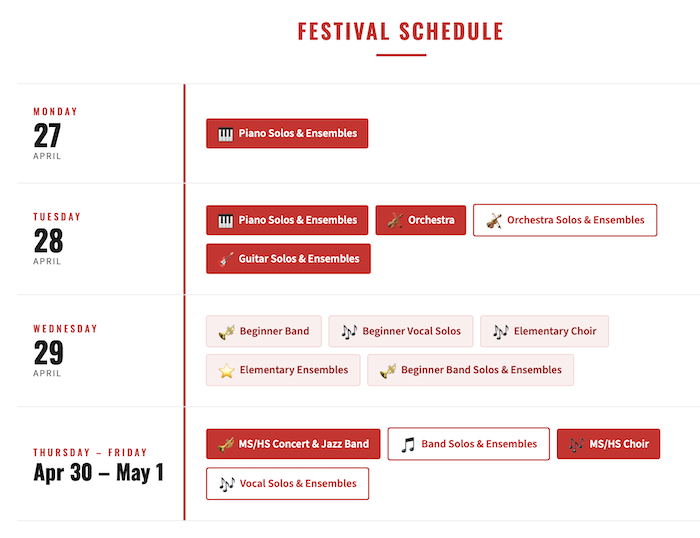
Task: Click the violin icon in Orchestra Solos & Ensembles
Action: [x=494, y=220]
